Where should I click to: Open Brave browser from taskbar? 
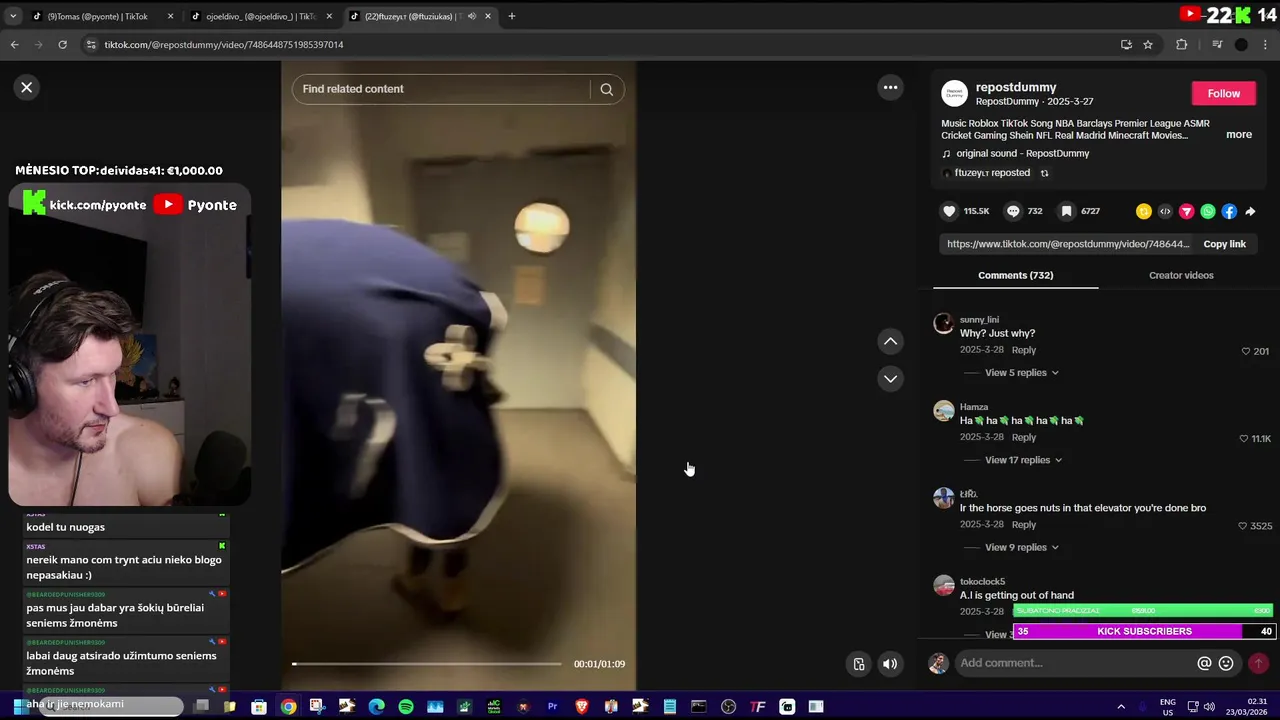pyautogui.click(x=582, y=706)
